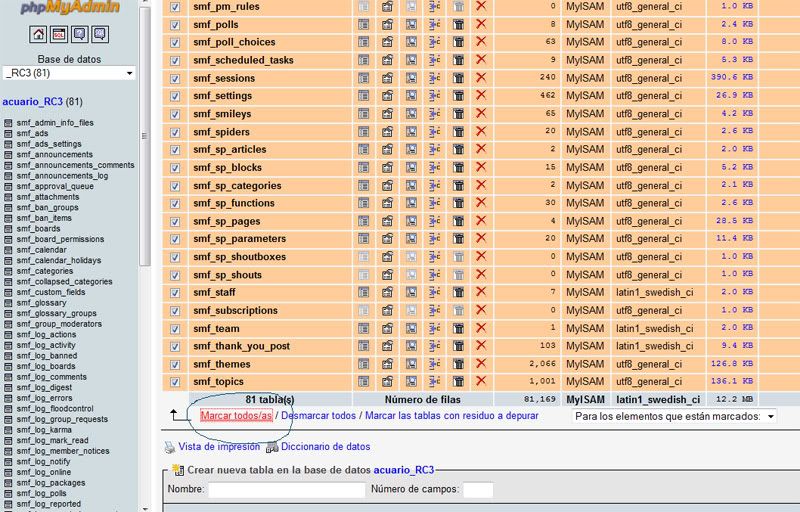Viewport: 800px width, 512px height.
Task: Search icon for smf_thank_you_post
Action: tap(411, 346)
